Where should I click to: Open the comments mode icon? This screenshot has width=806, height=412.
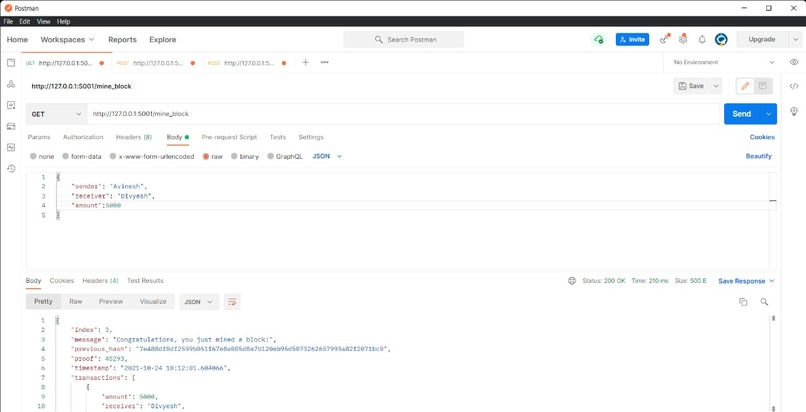[763, 86]
